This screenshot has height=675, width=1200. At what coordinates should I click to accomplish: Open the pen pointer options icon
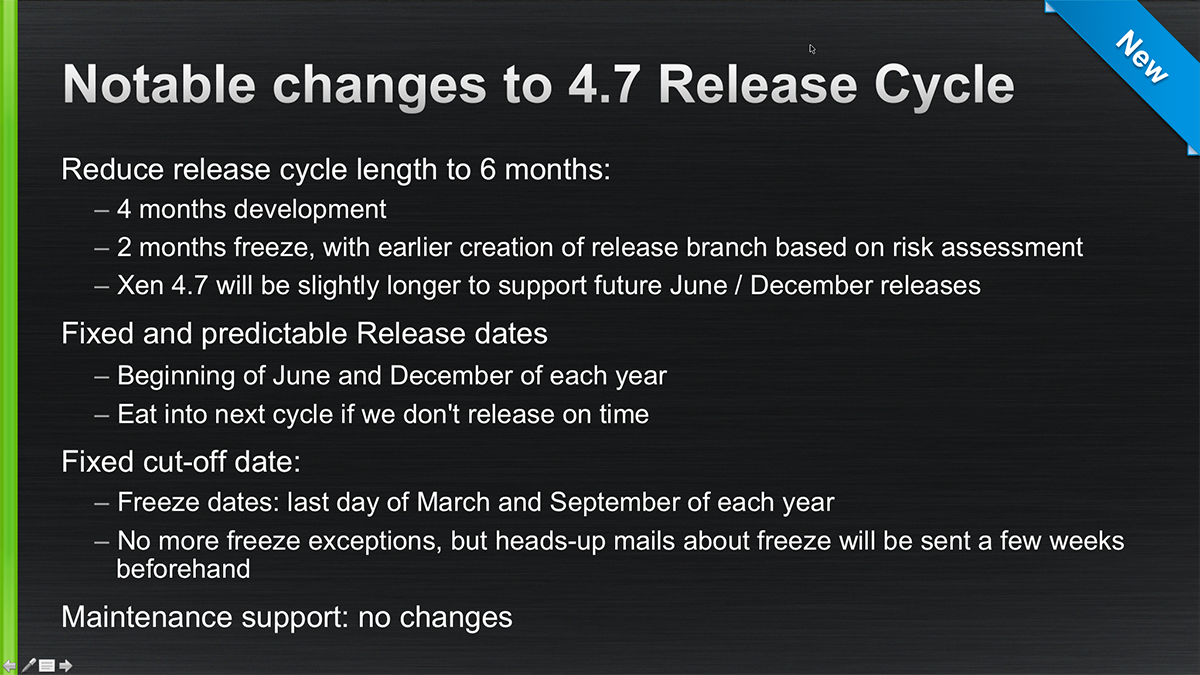(x=28, y=665)
